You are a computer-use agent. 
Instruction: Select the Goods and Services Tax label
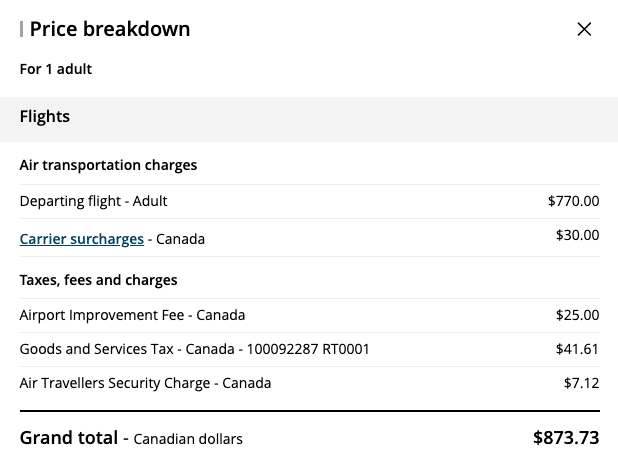(x=194, y=349)
